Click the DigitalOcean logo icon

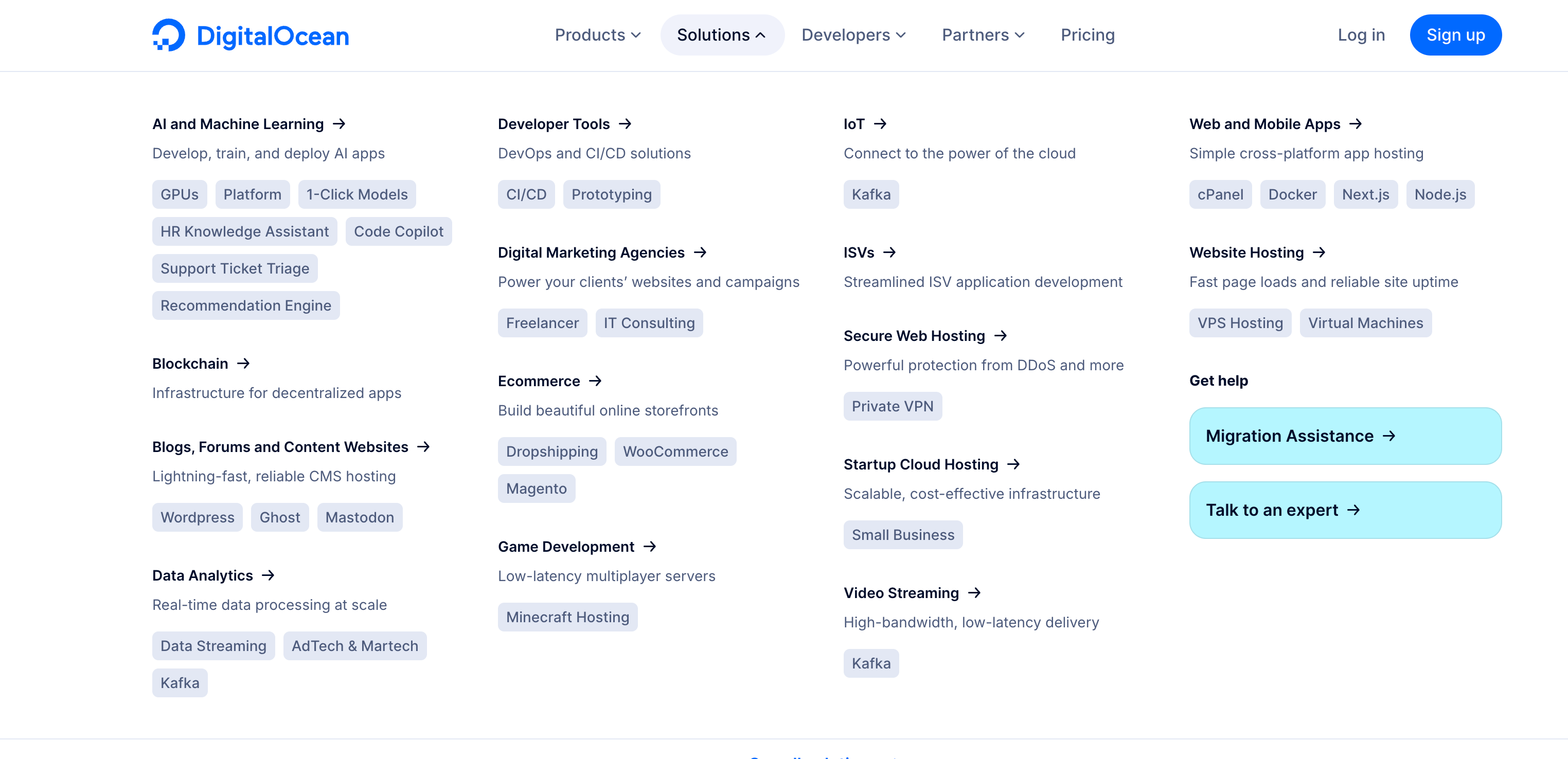[x=169, y=34]
